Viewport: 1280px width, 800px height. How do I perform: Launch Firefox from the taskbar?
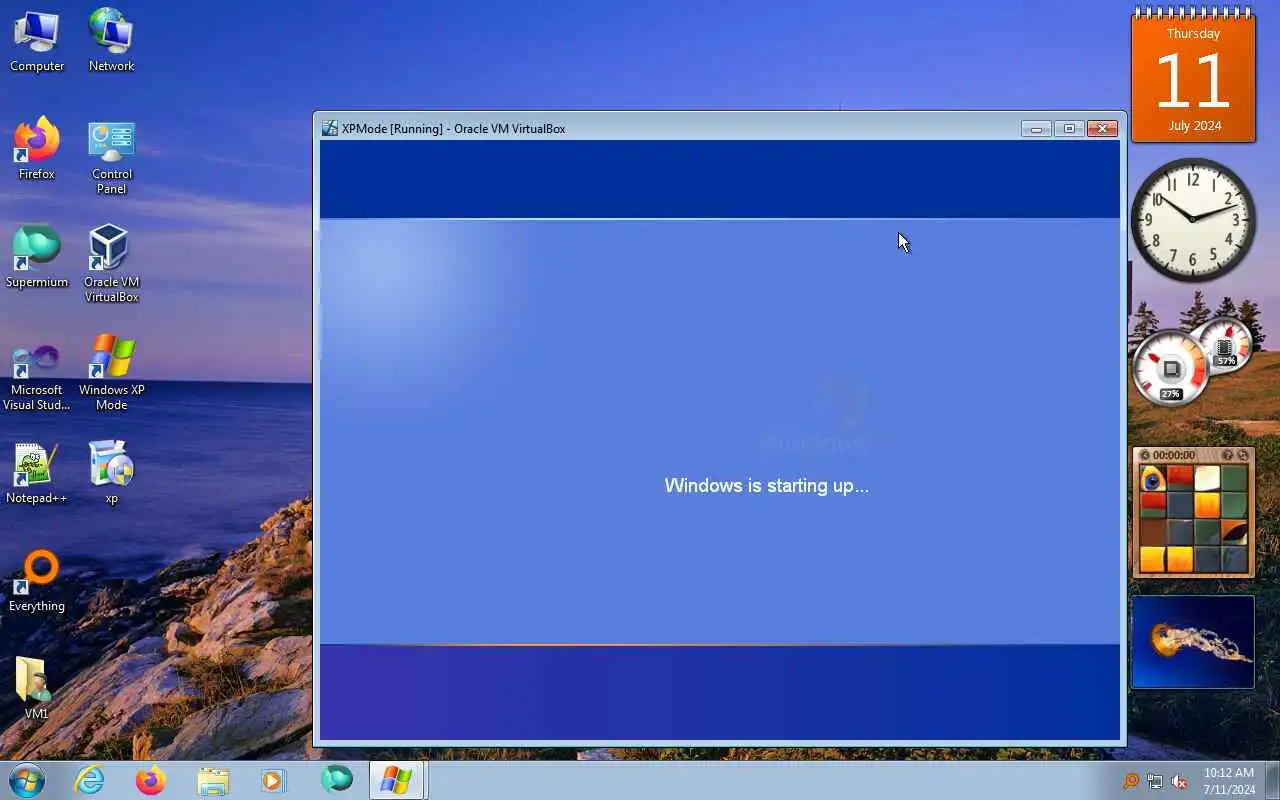pyautogui.click(x=151, y=780)
